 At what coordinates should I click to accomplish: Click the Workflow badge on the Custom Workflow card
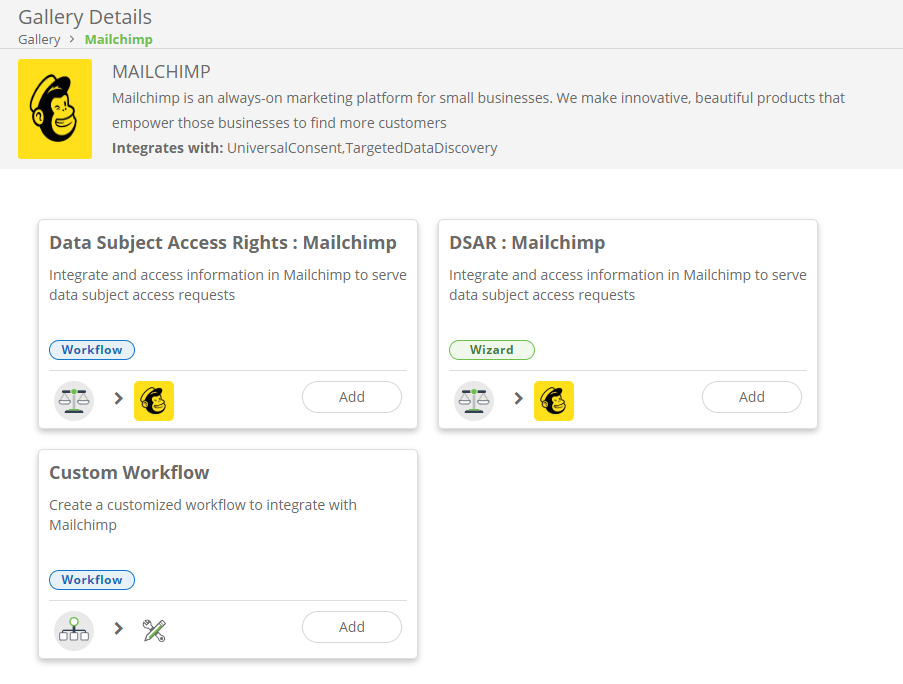pos(92,579)
